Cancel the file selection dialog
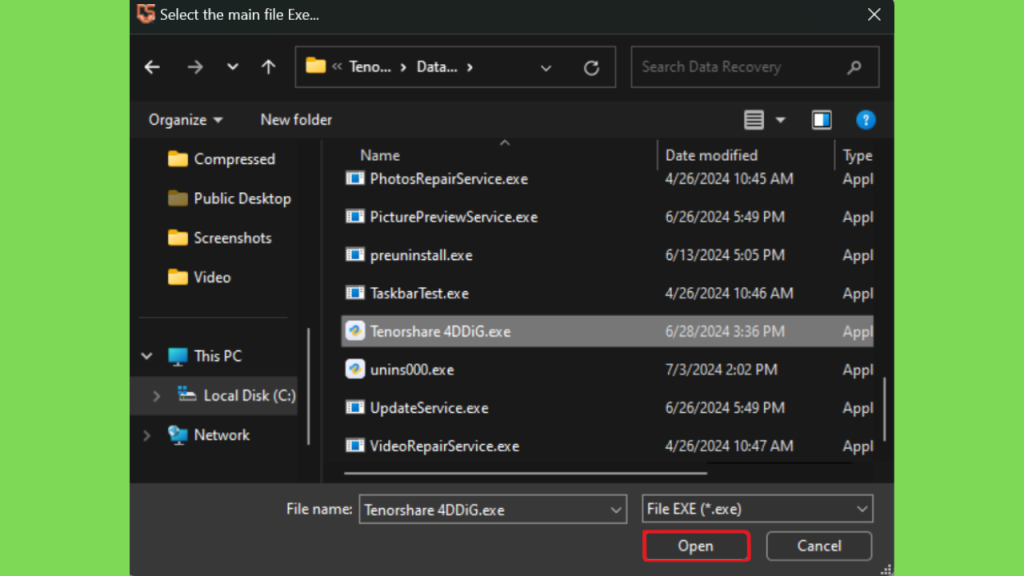 [x=819, y=546]
